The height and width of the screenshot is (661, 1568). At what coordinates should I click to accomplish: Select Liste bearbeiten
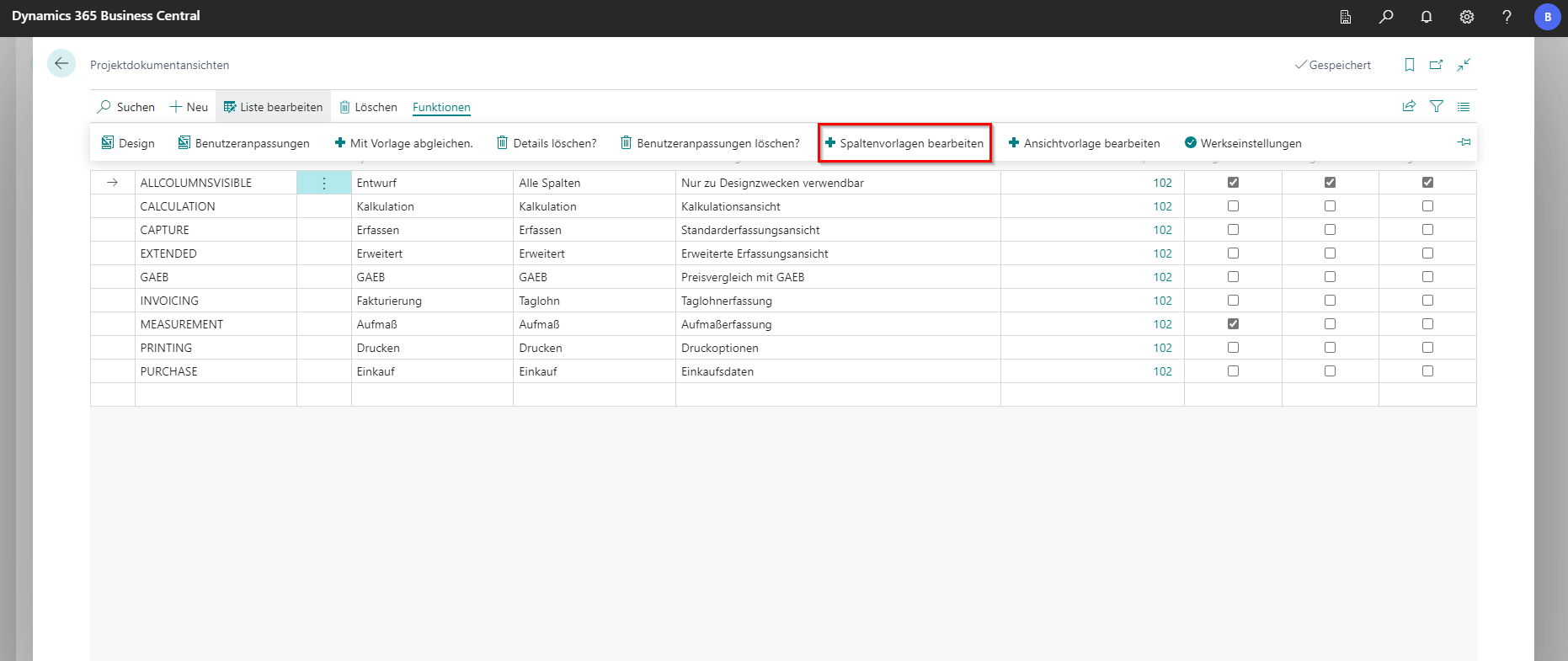(273, 107)
